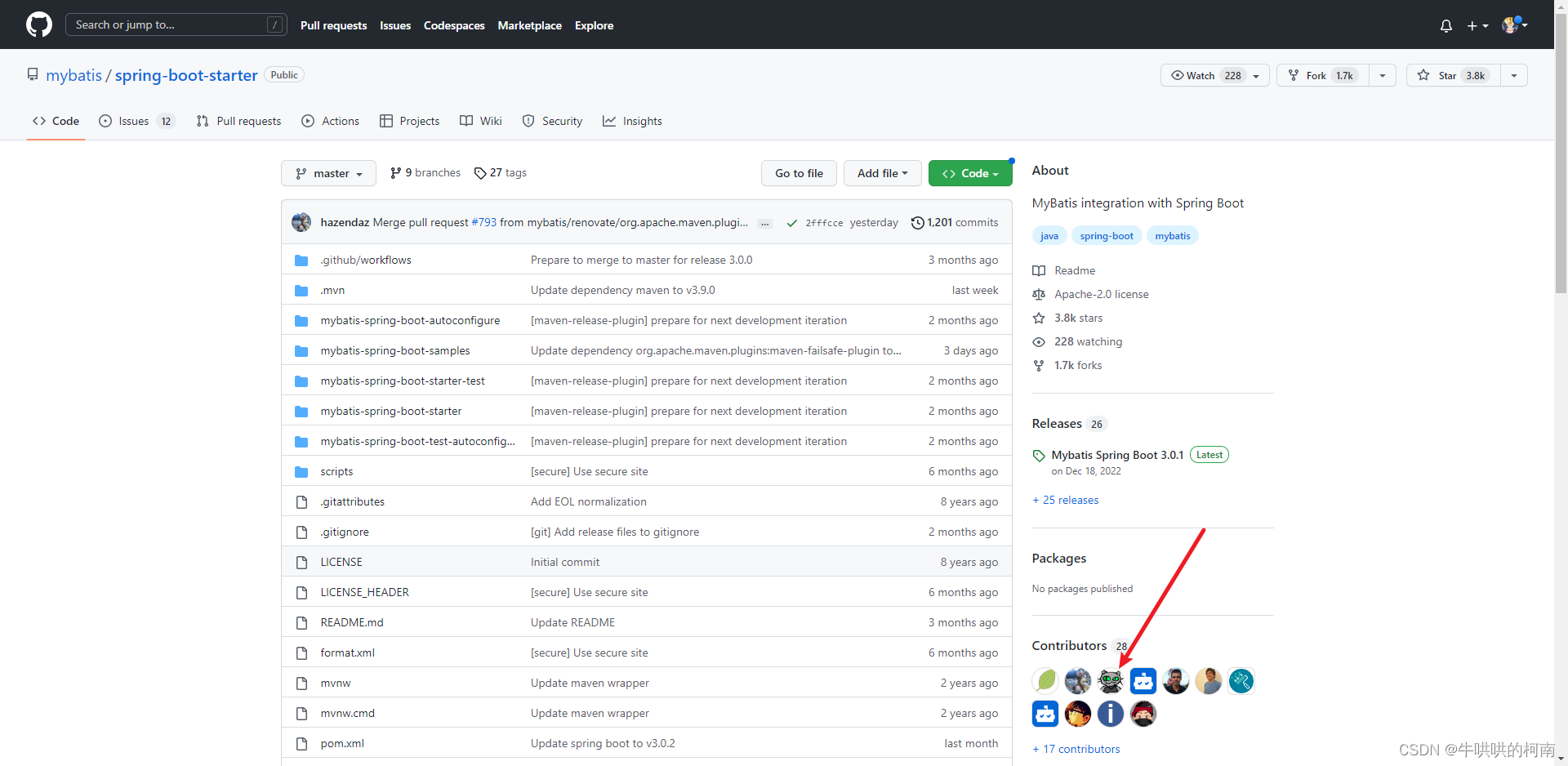Open the .github/workflows folder
Image resolution: width=1568 pixels, height=766 pixels.
(x=366, y=260)
